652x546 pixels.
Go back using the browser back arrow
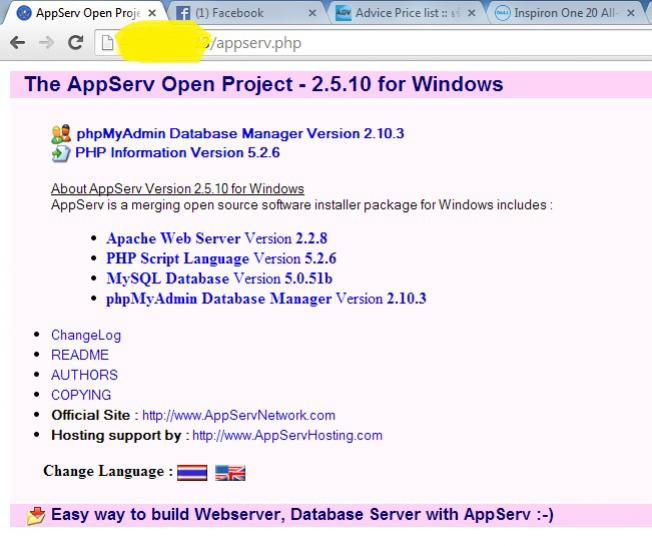pyautogui.click(x=17, y=42)
